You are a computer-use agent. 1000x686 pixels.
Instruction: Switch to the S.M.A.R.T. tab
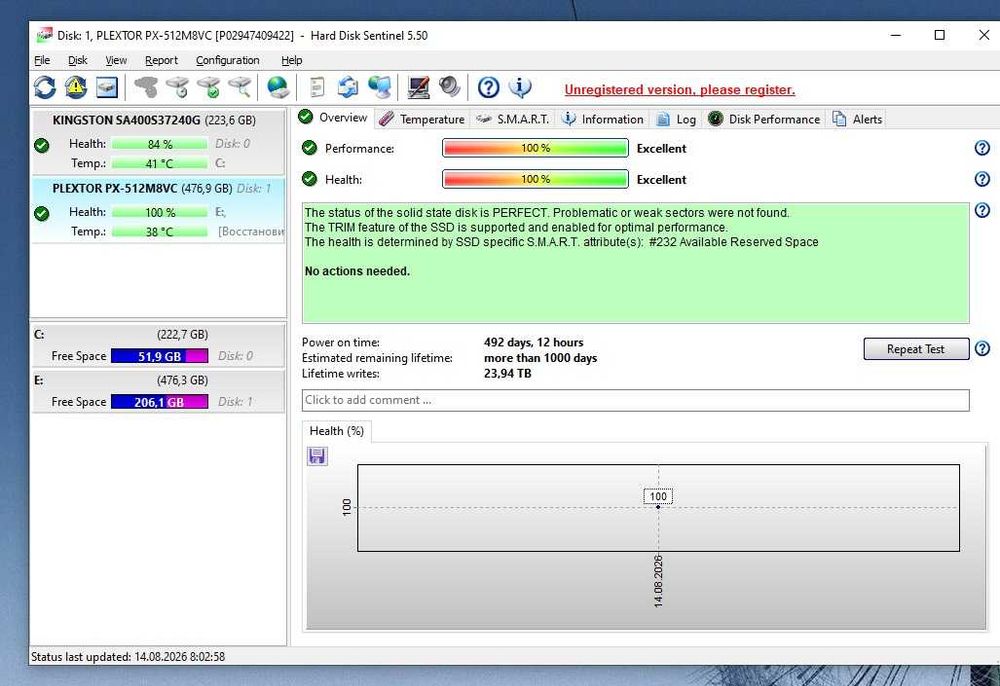point(513,119)
